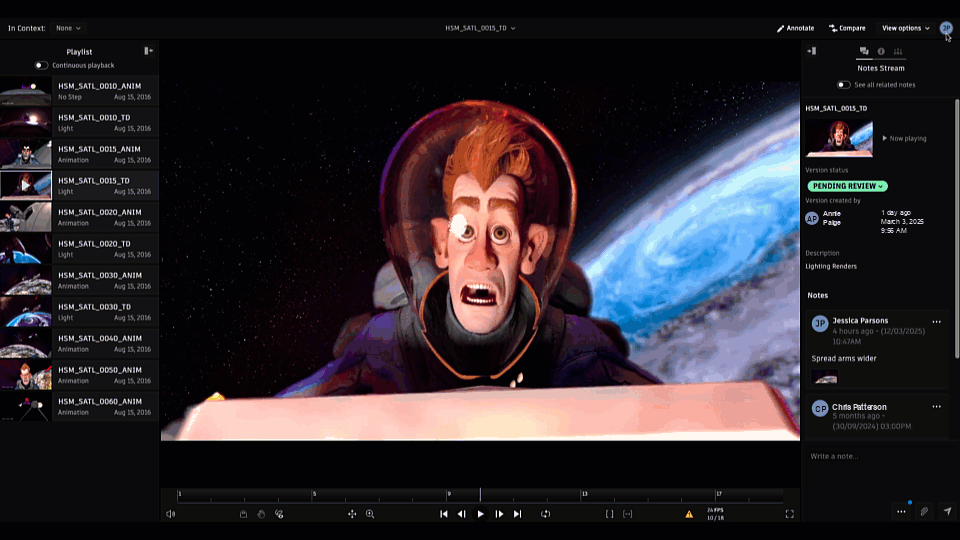Step back one frame
The height and width of the screenshot is (540, 960).
[462, 514]
